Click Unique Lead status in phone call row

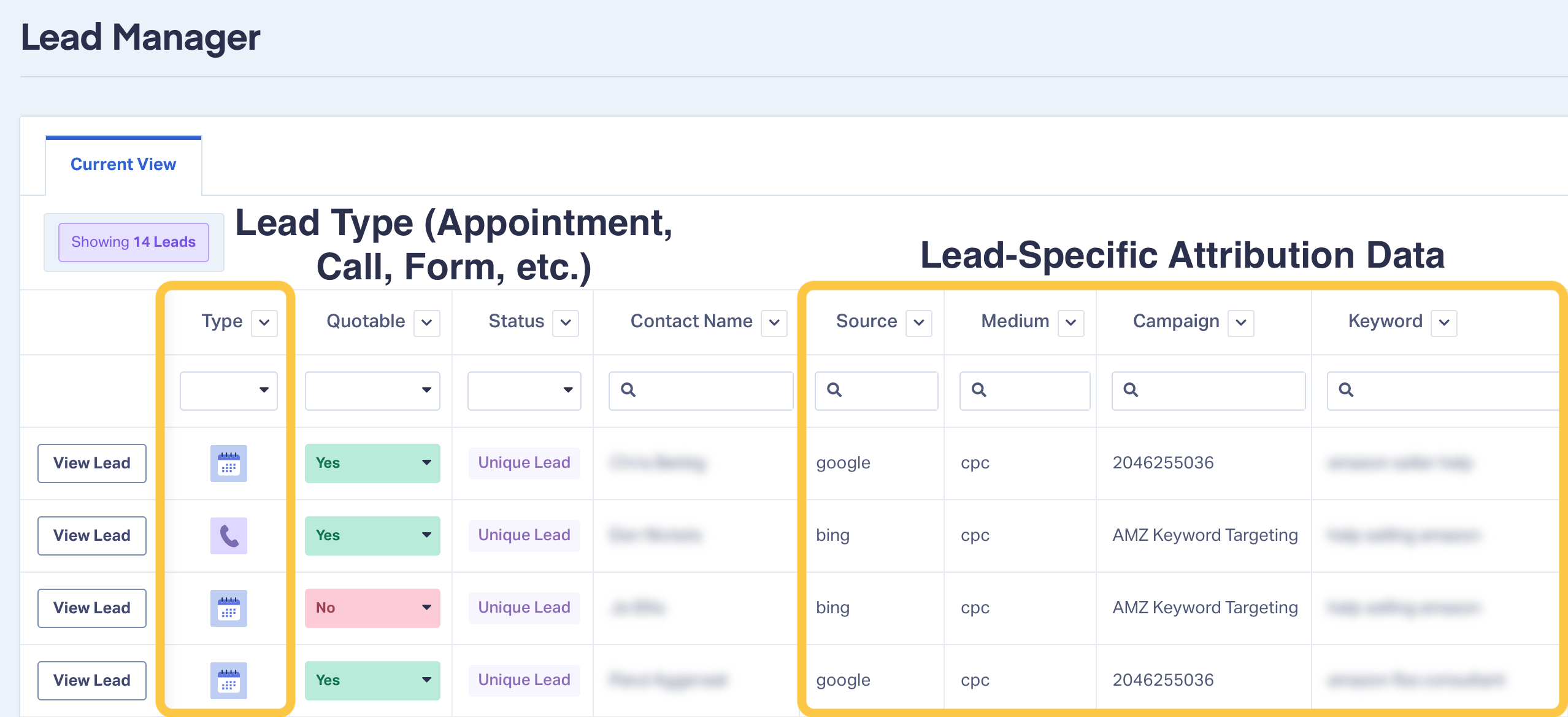525,535
